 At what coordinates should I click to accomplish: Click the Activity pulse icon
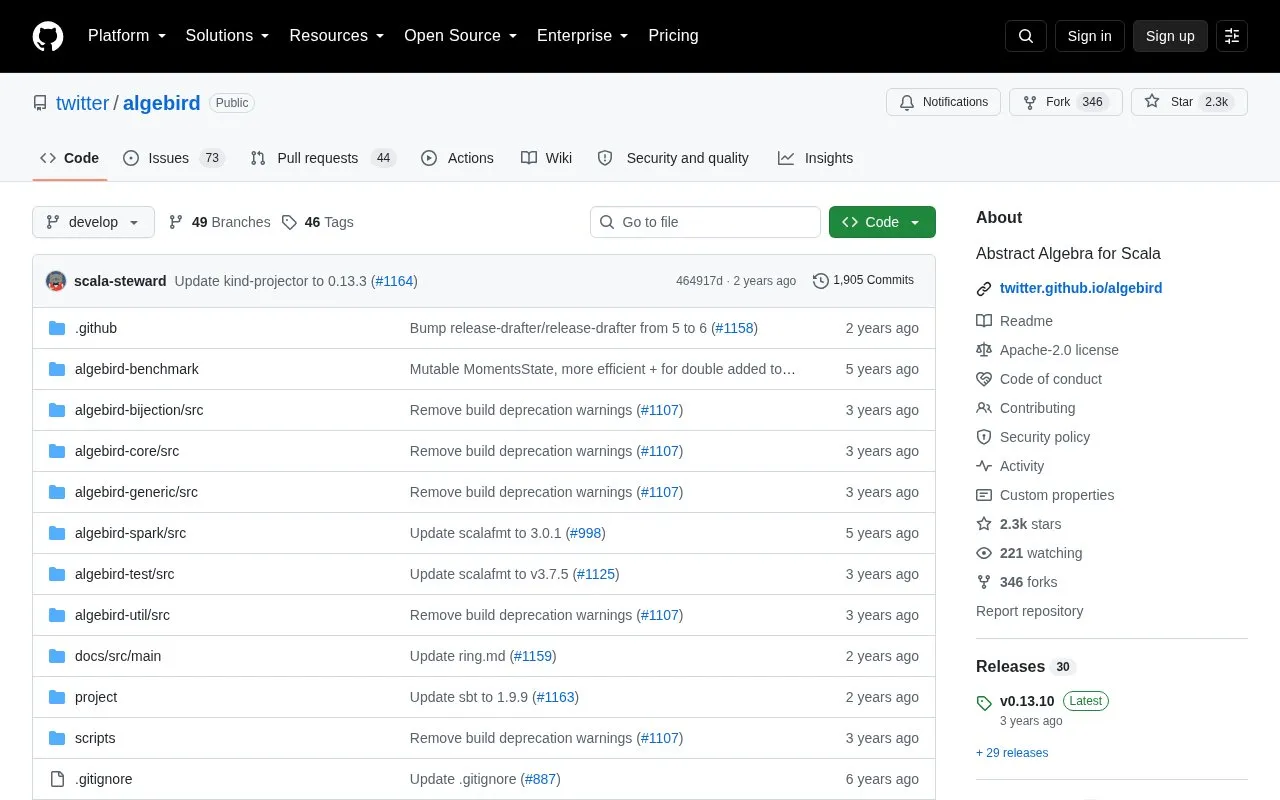984,466
